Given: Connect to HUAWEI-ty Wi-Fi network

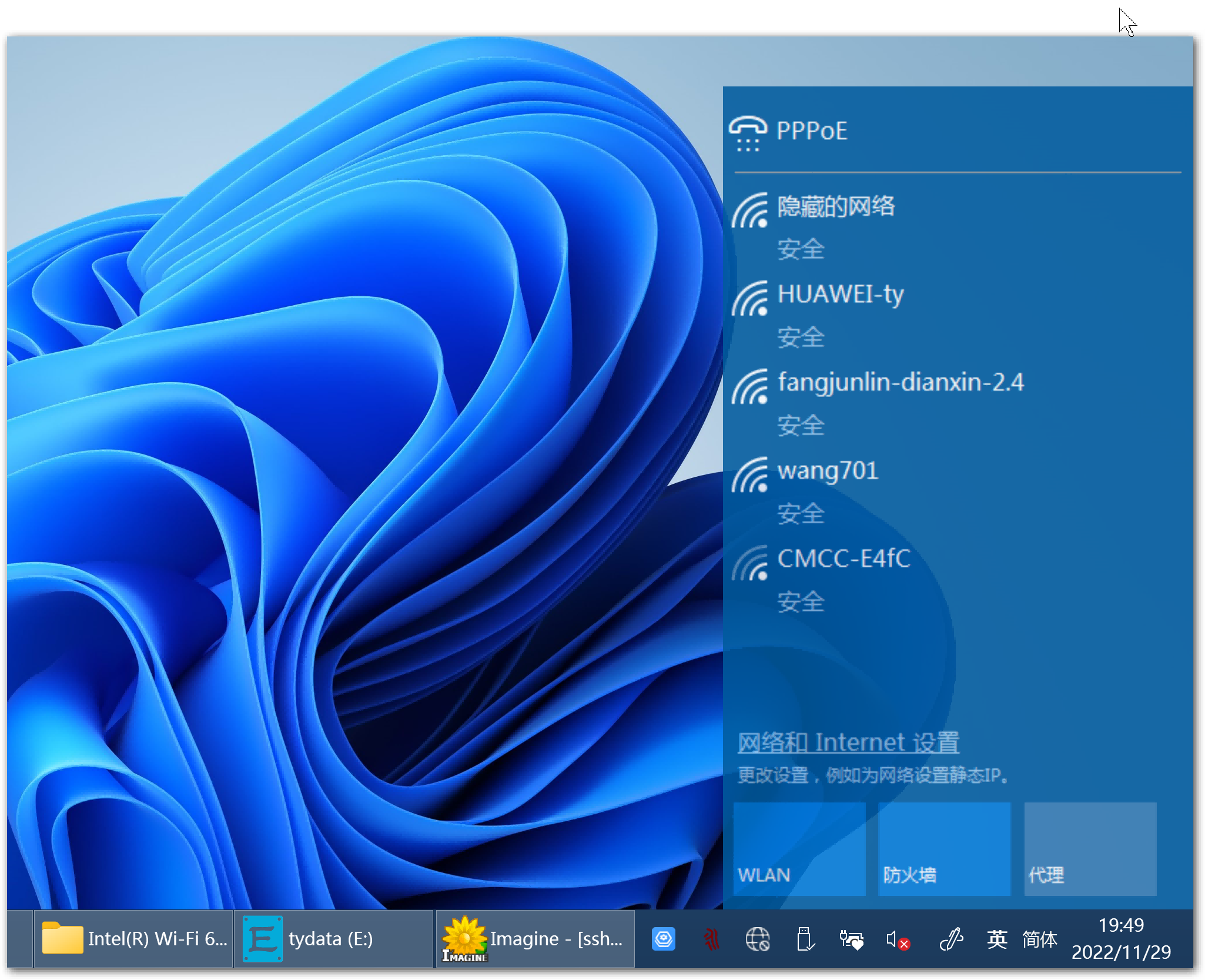Looking at the screenshot, I should coord(958,316).
